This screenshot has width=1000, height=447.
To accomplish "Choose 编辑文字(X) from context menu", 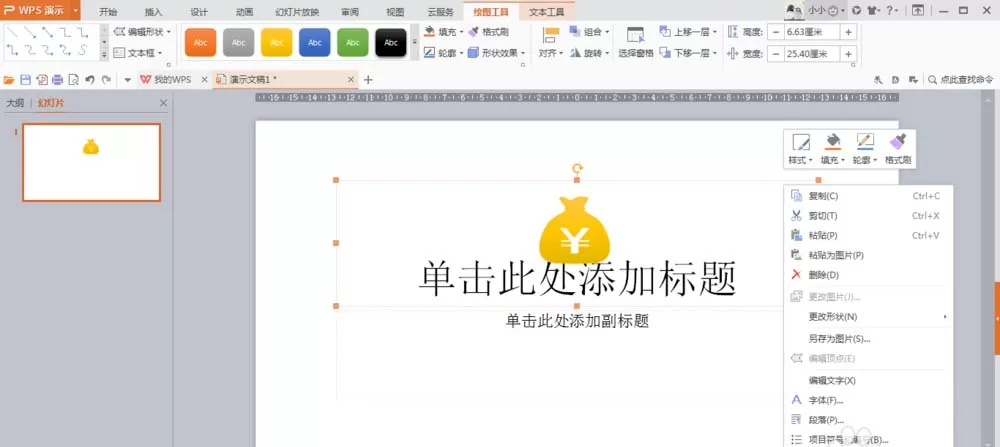I will pos(867,380).
